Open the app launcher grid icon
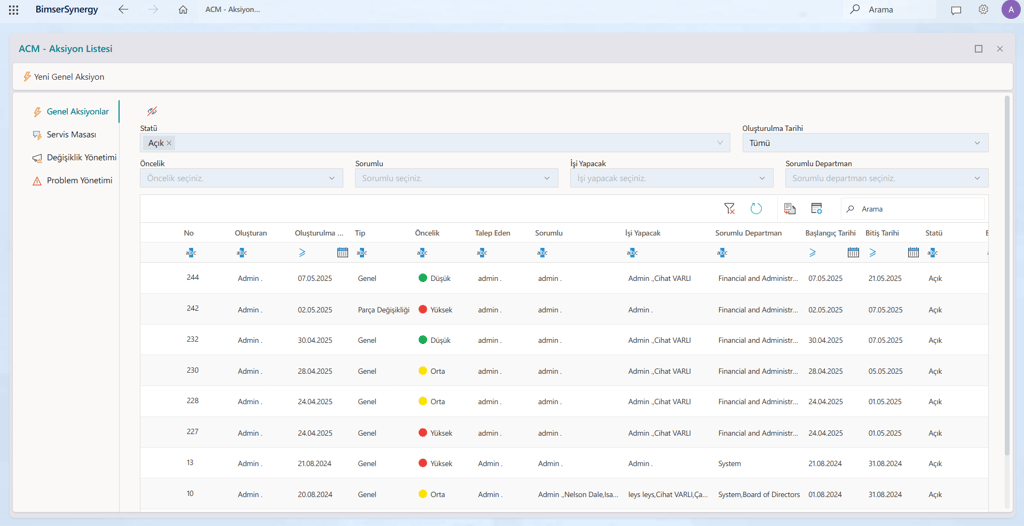 (x=14, y=10)
